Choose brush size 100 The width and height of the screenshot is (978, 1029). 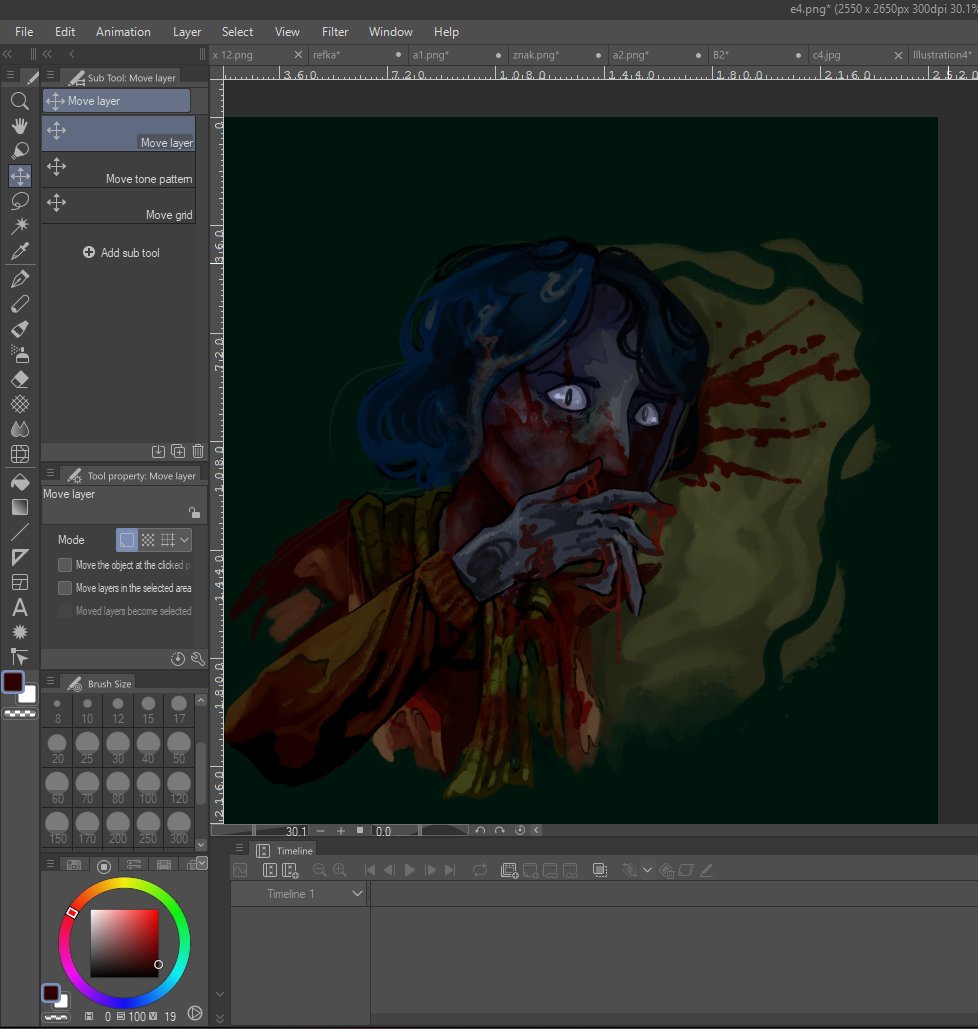click(x=148, y=788)
